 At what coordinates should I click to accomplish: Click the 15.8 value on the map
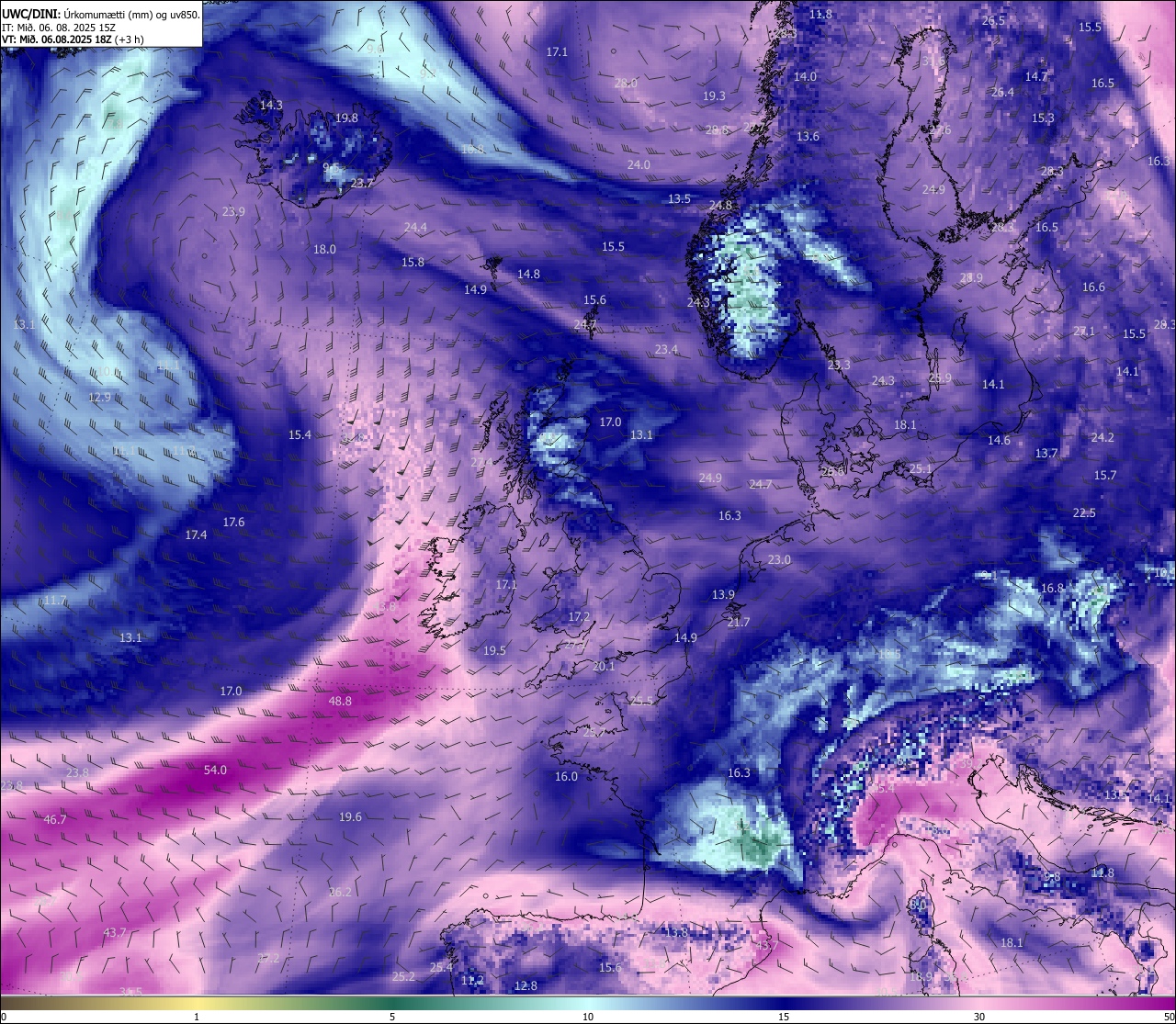413,263
